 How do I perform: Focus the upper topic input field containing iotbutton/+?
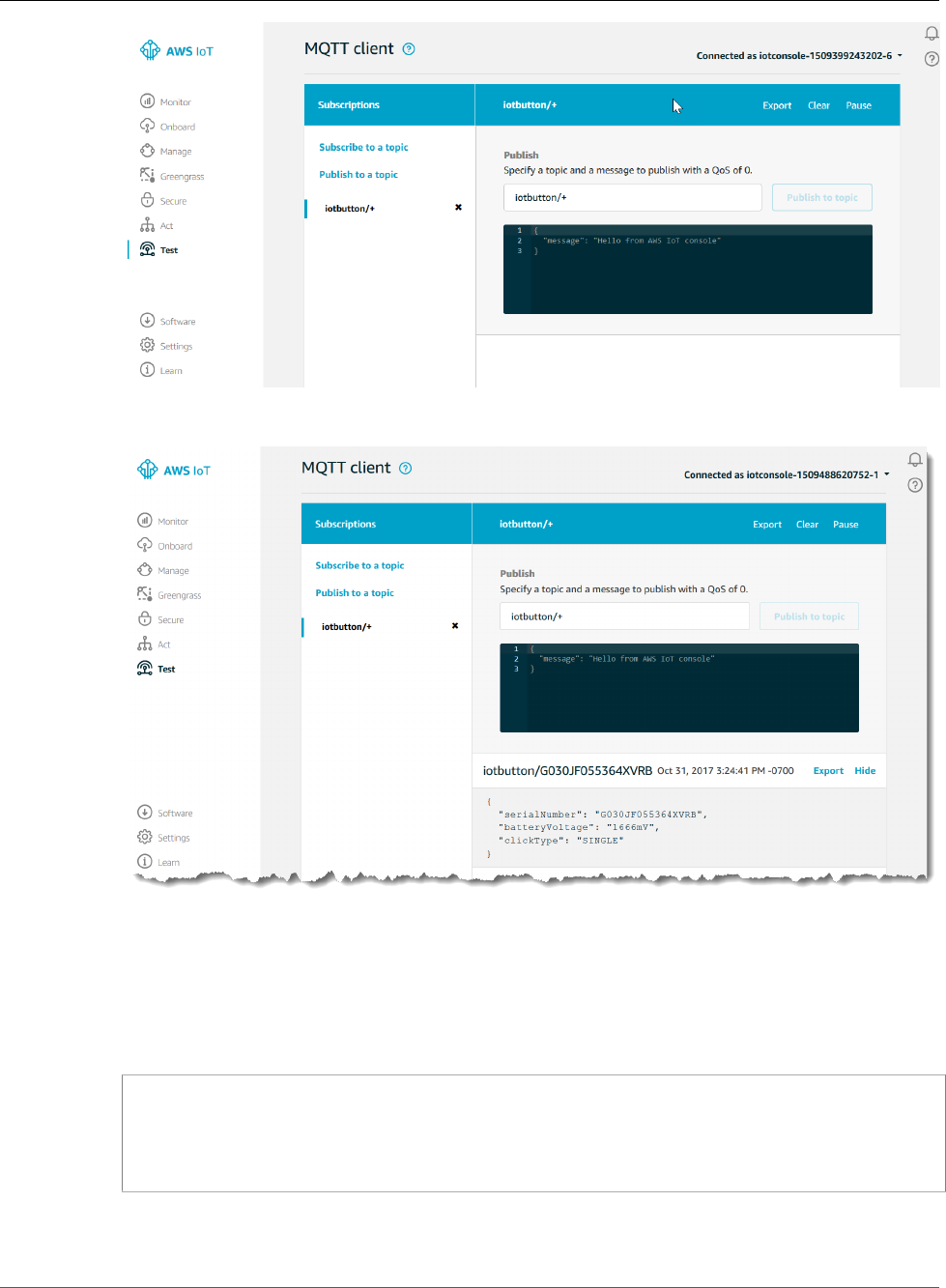pos(633,197)
